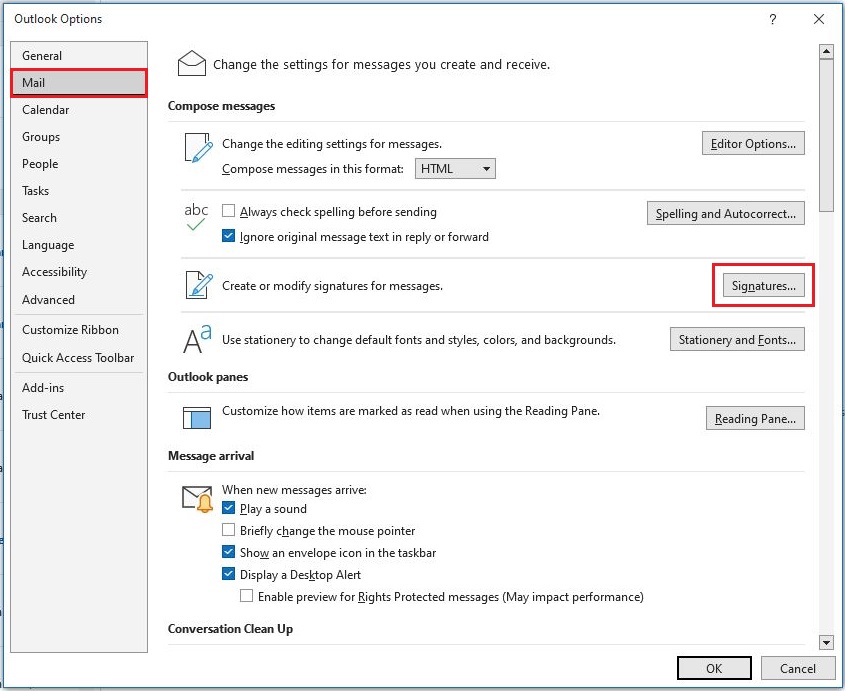
Task: Toggle Display a Desktop Alert checkbox
Action: tap(229, 575)
